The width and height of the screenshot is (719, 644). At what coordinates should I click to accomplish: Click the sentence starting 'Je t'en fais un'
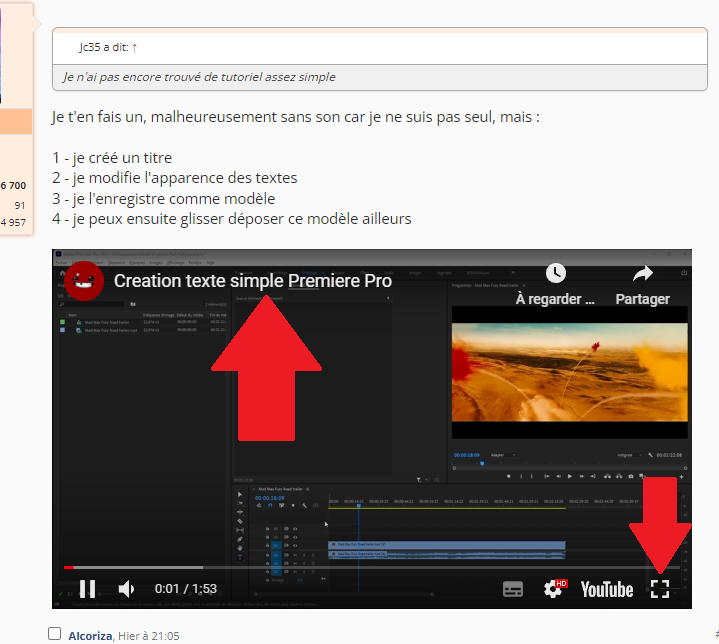(296, 117)
